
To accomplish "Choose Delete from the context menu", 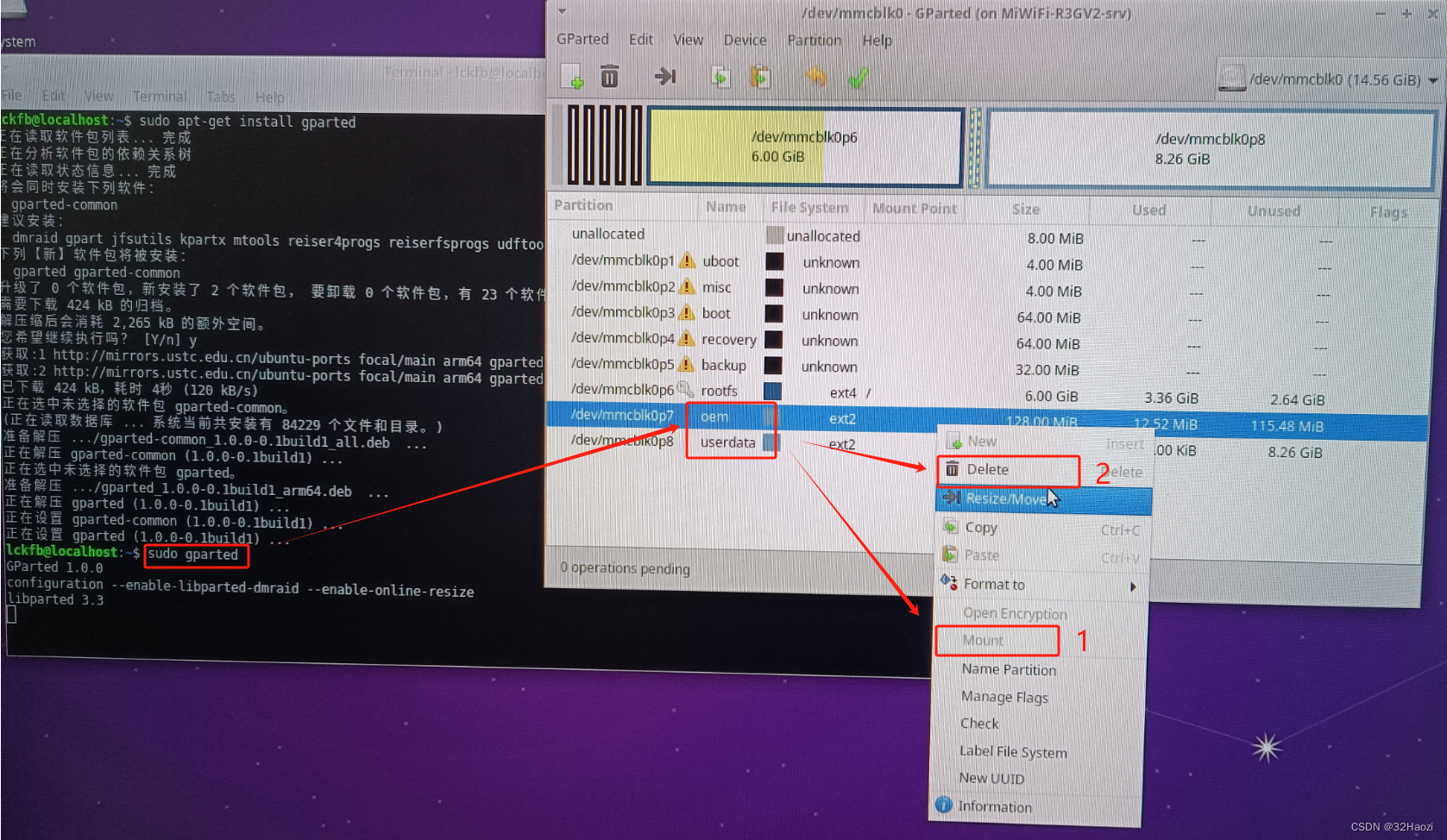I will (x=988, y=470).
